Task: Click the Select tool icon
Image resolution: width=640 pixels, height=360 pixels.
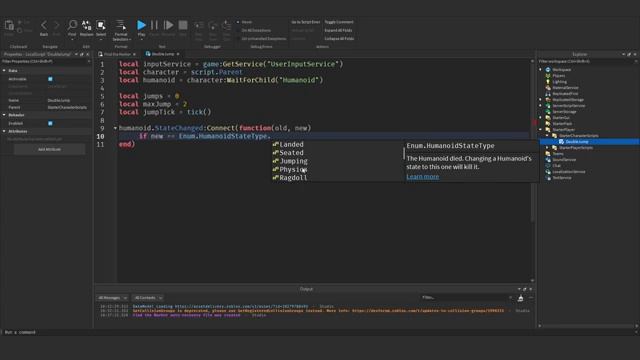Action: click(101, 25)
